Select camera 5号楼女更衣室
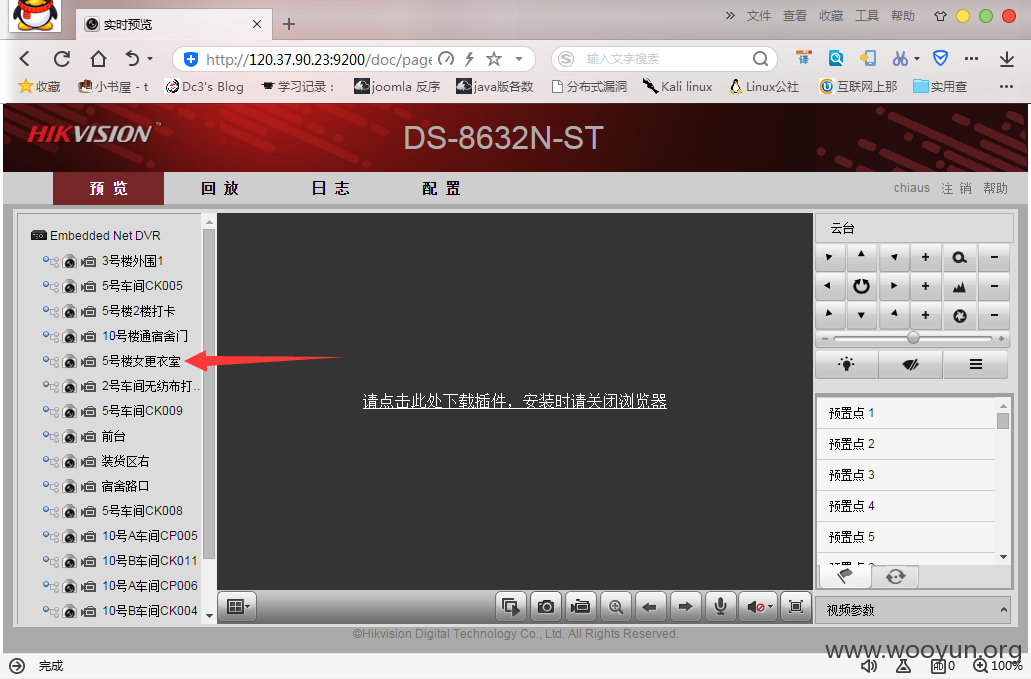The width and height of the screenshot is (1031, 679). click(141, 361)
